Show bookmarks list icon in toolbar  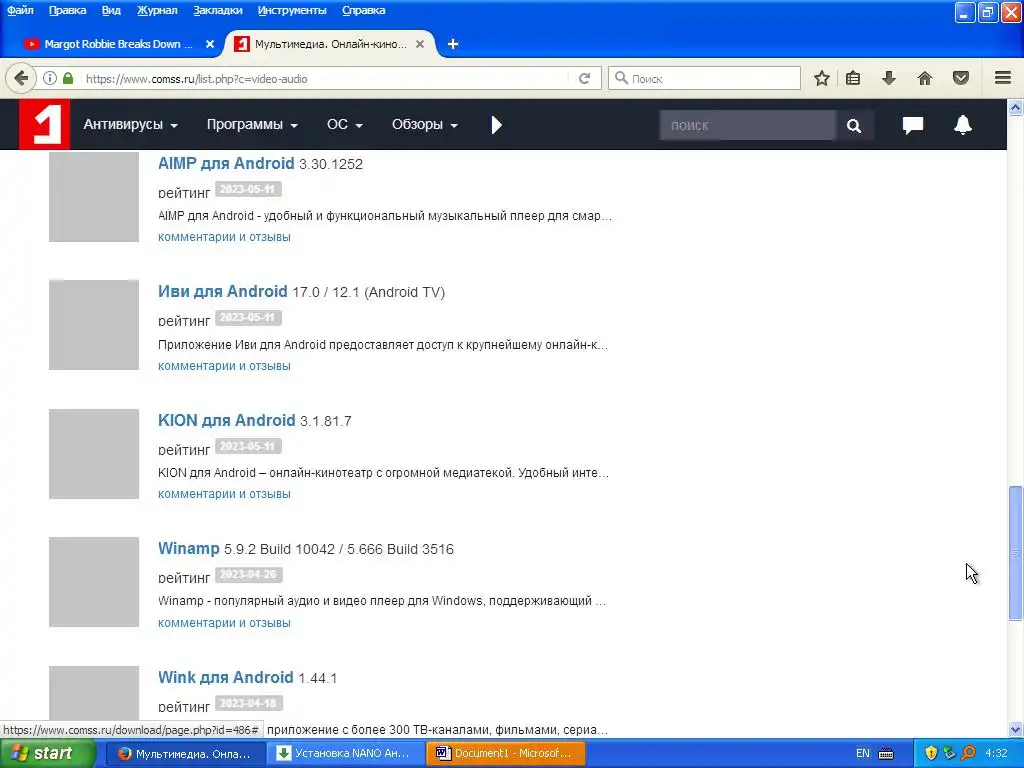[x=853, y=78]
